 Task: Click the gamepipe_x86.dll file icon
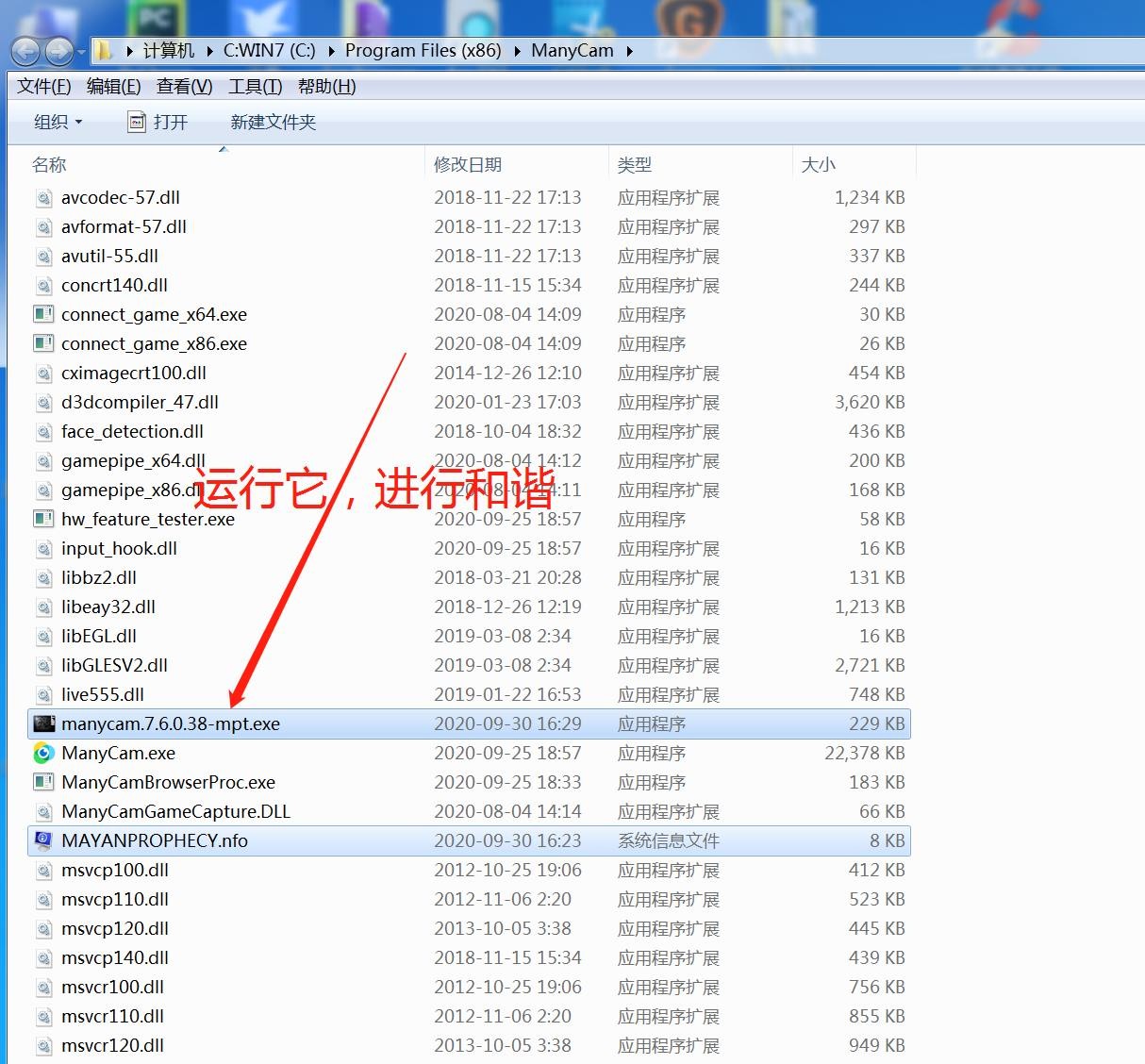pyautogui.click(x=43, y=490)
